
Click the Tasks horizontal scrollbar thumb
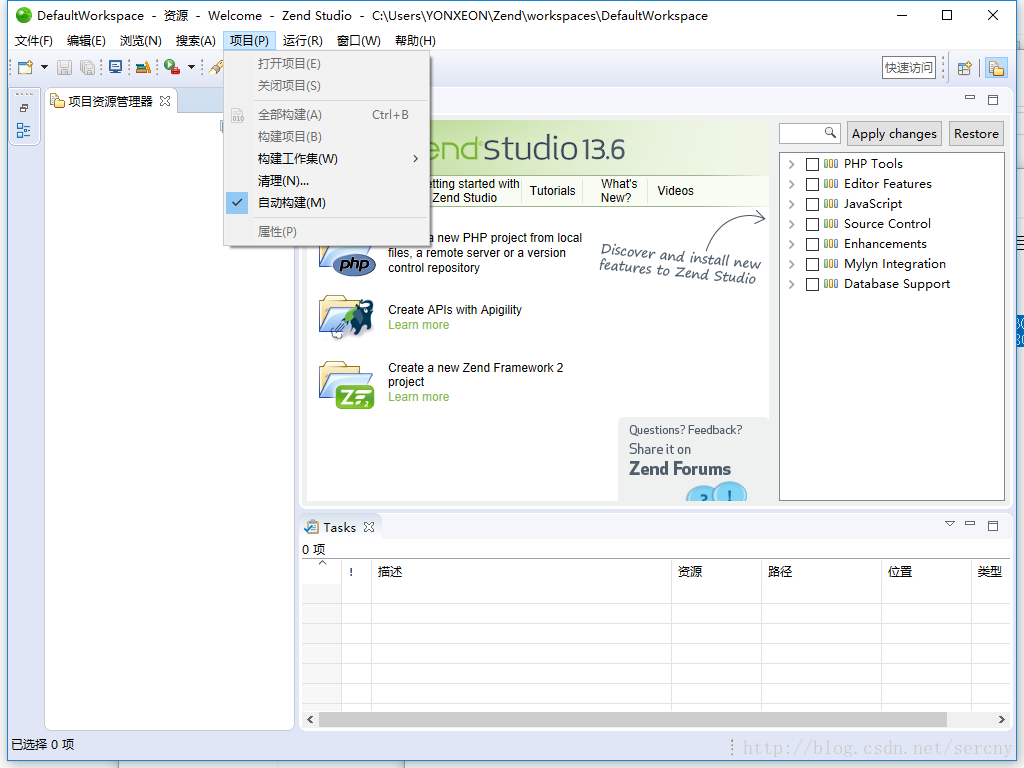(633, 720)
